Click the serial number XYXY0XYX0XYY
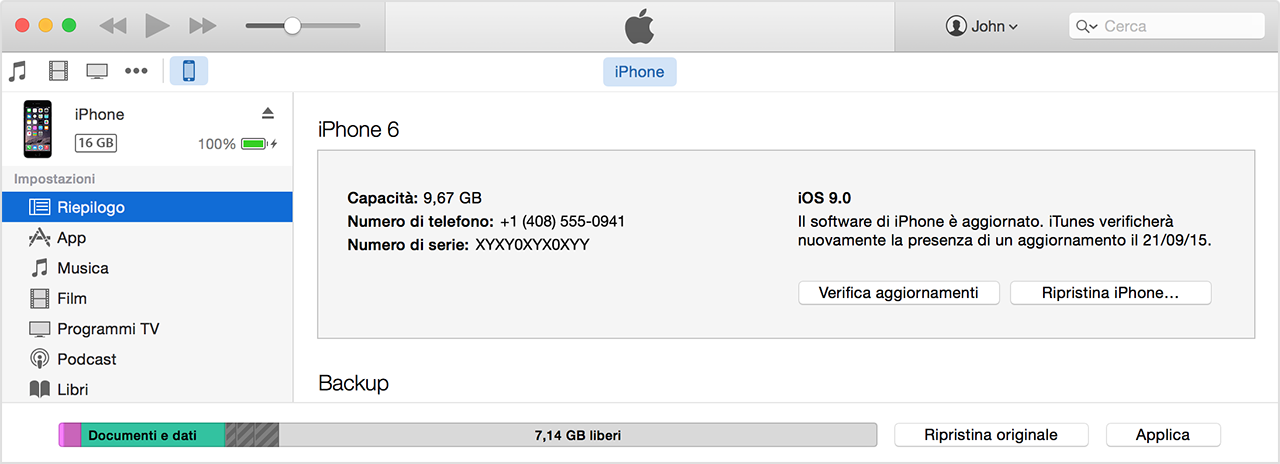The width and height of the screenshot is (1280, 464). click(x=532, y=244)
